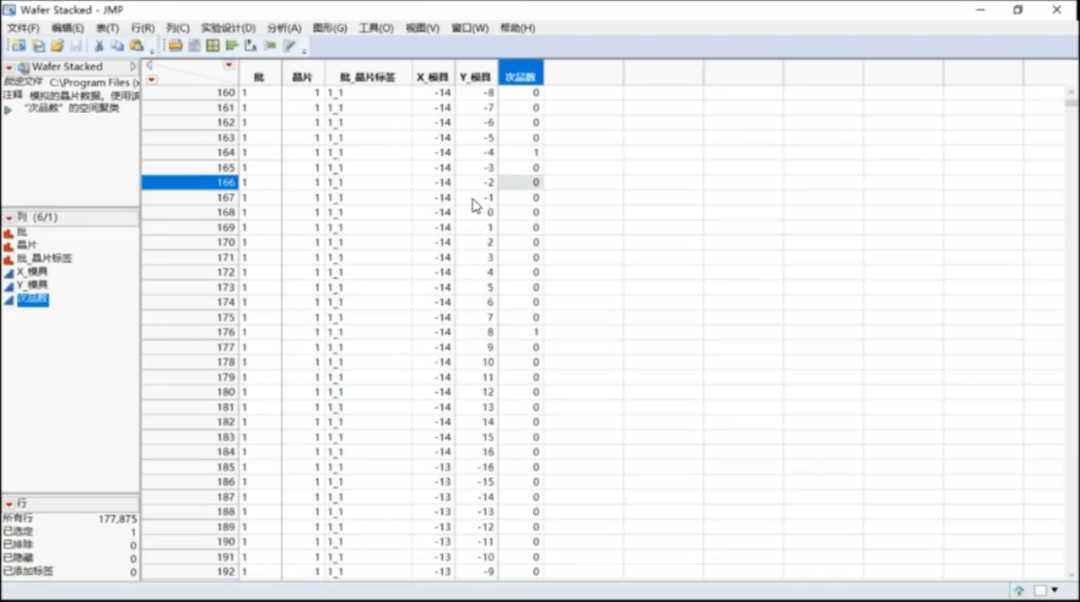Click the X_模具 column header
This screenshot has height=602, width=1080.
pyautogui.click(x=433, y=77)
